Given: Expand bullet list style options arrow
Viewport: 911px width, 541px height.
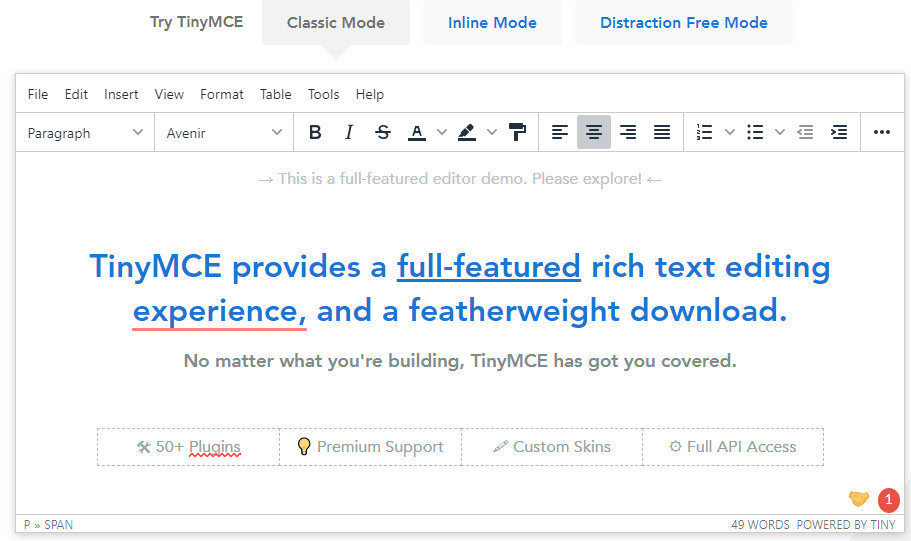Looking at the screenshot, I should pyautogui.click(x=780, y=132).
